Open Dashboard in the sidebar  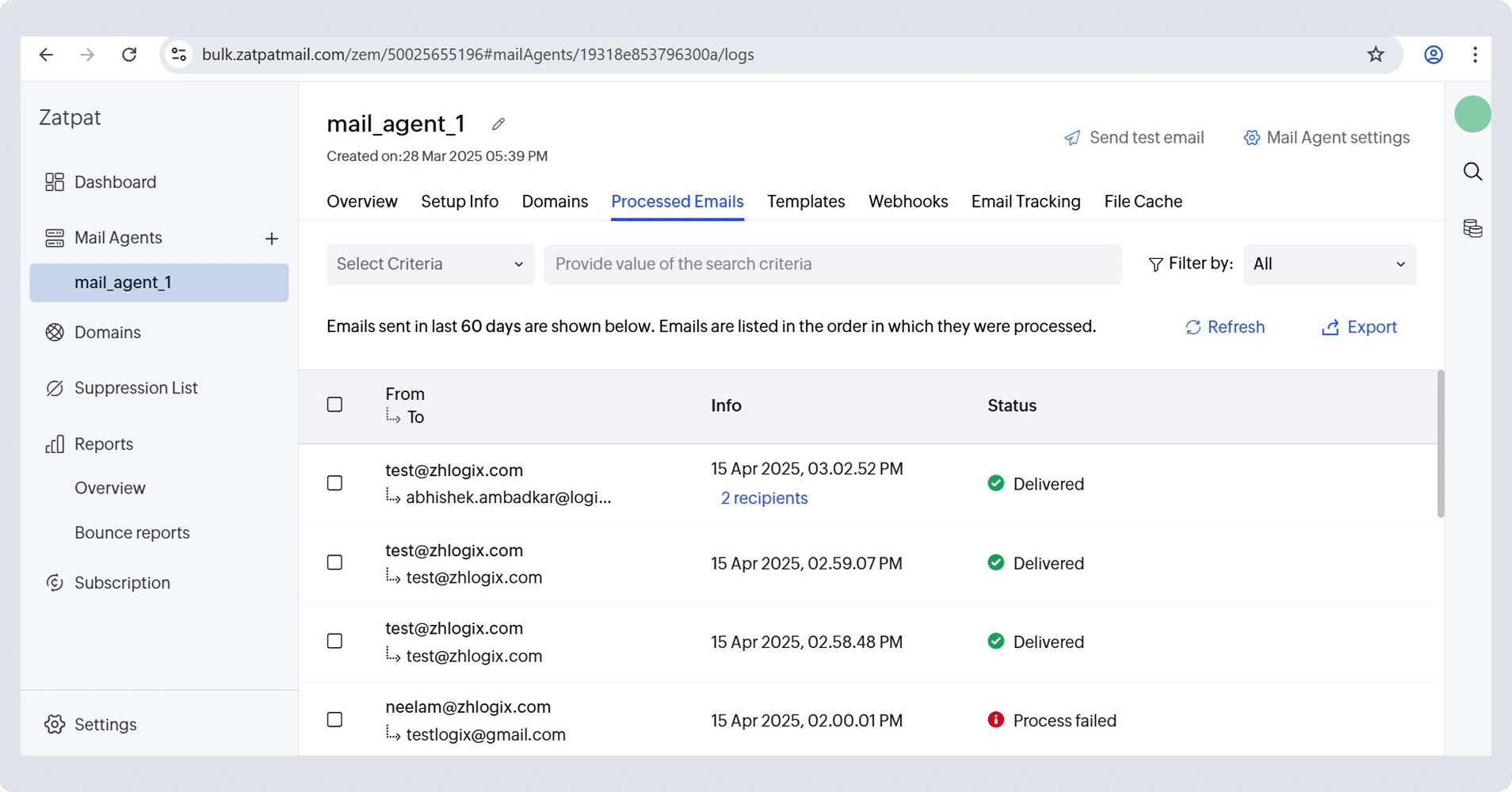[115, 182]
